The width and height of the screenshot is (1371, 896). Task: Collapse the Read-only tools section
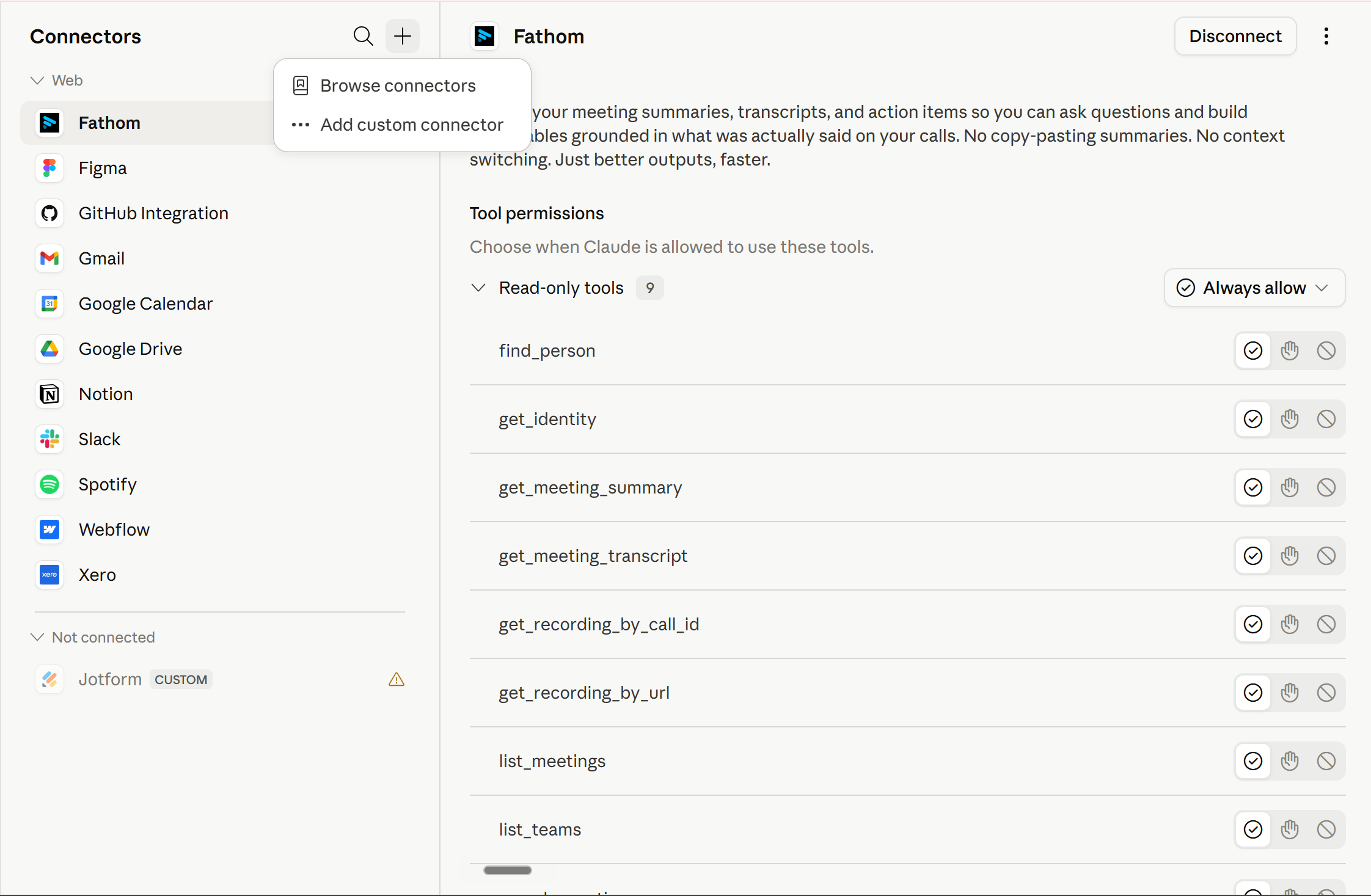[478, 288]
